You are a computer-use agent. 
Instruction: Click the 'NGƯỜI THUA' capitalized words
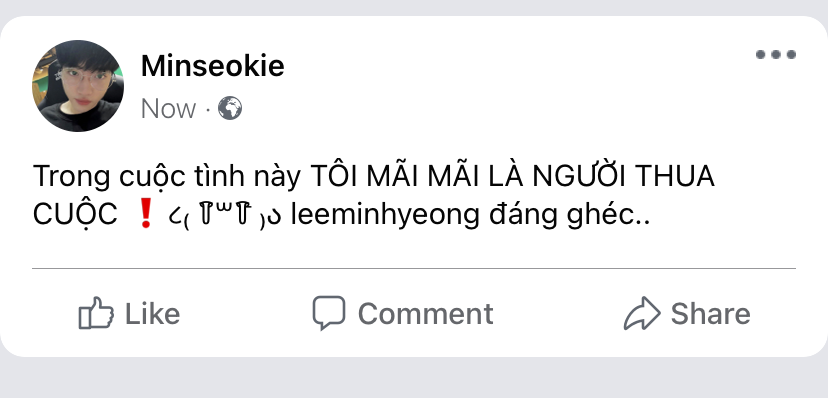pos(623,176)
